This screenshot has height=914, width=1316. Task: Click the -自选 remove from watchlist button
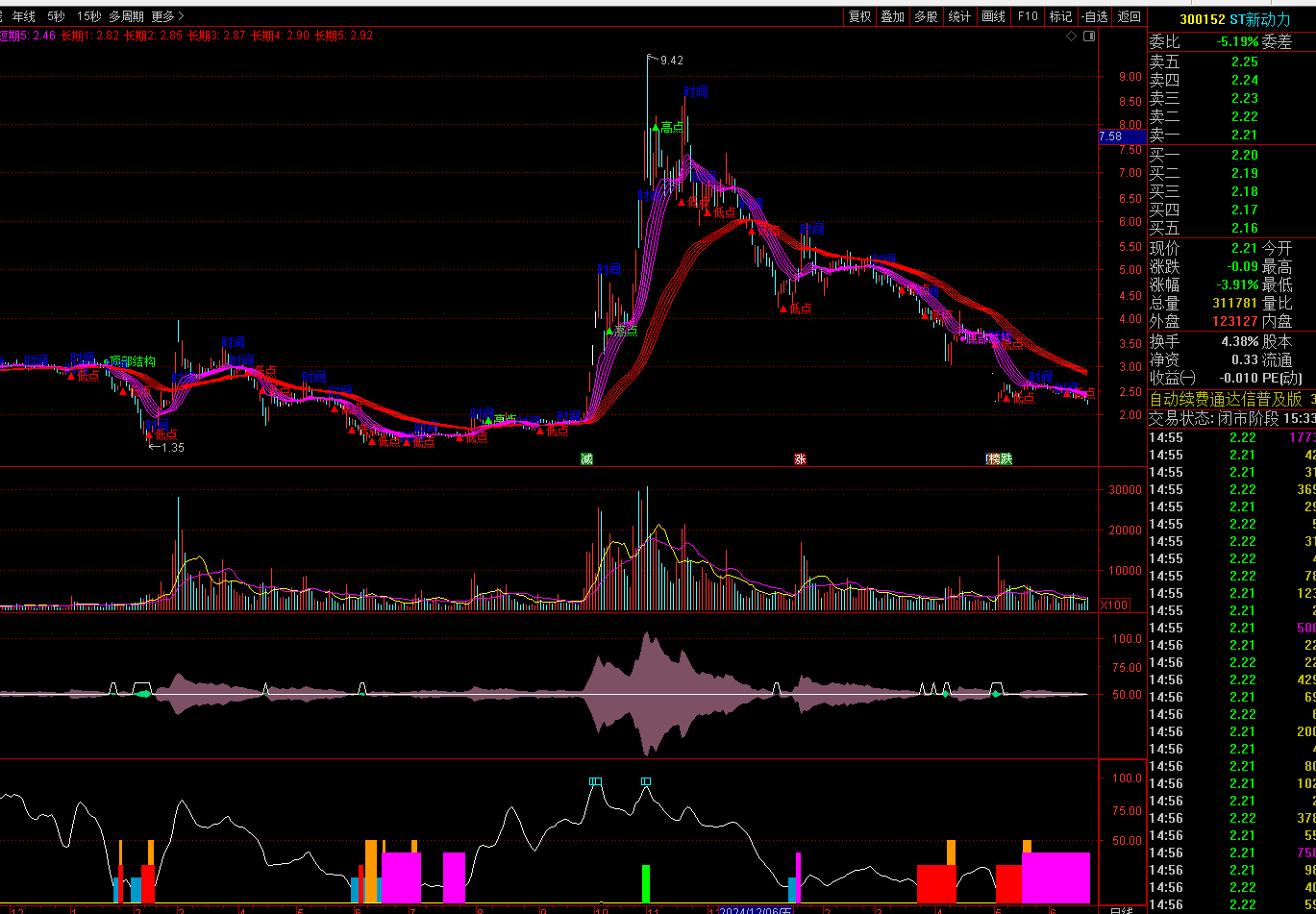(1095, 16)
